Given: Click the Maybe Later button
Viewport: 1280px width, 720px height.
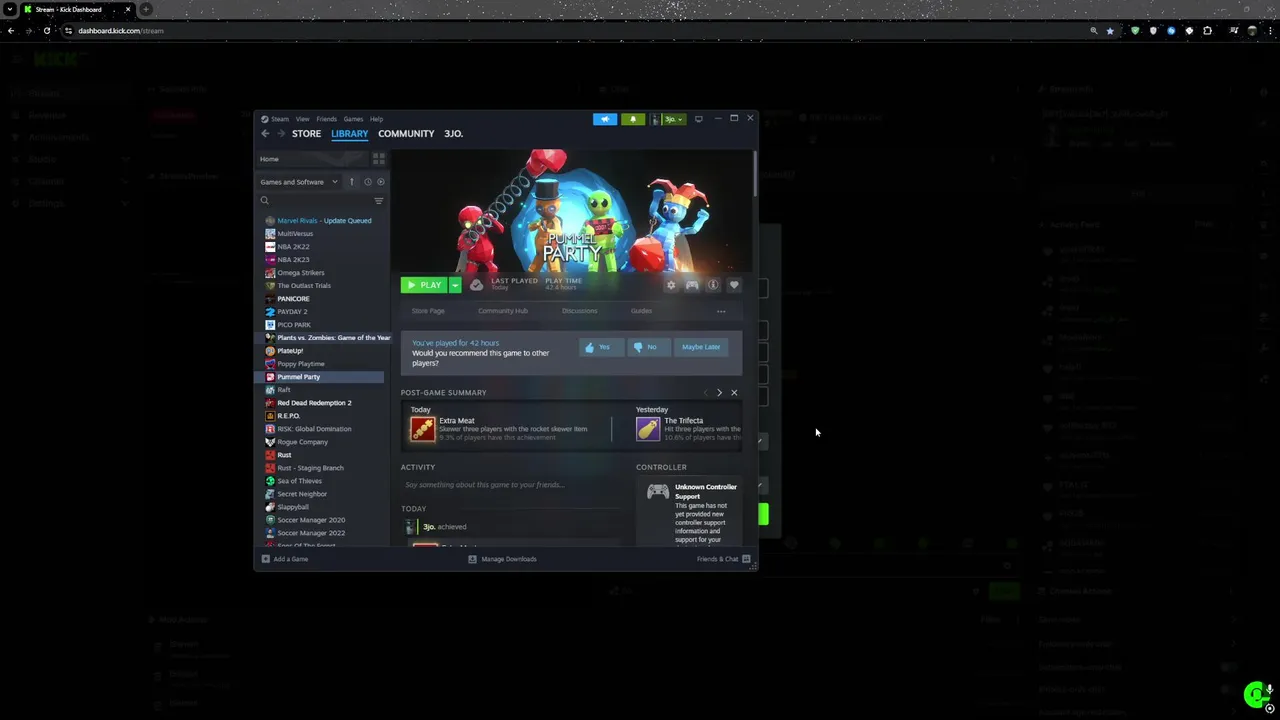Looking at the screenshot, I should click(701, 347).
